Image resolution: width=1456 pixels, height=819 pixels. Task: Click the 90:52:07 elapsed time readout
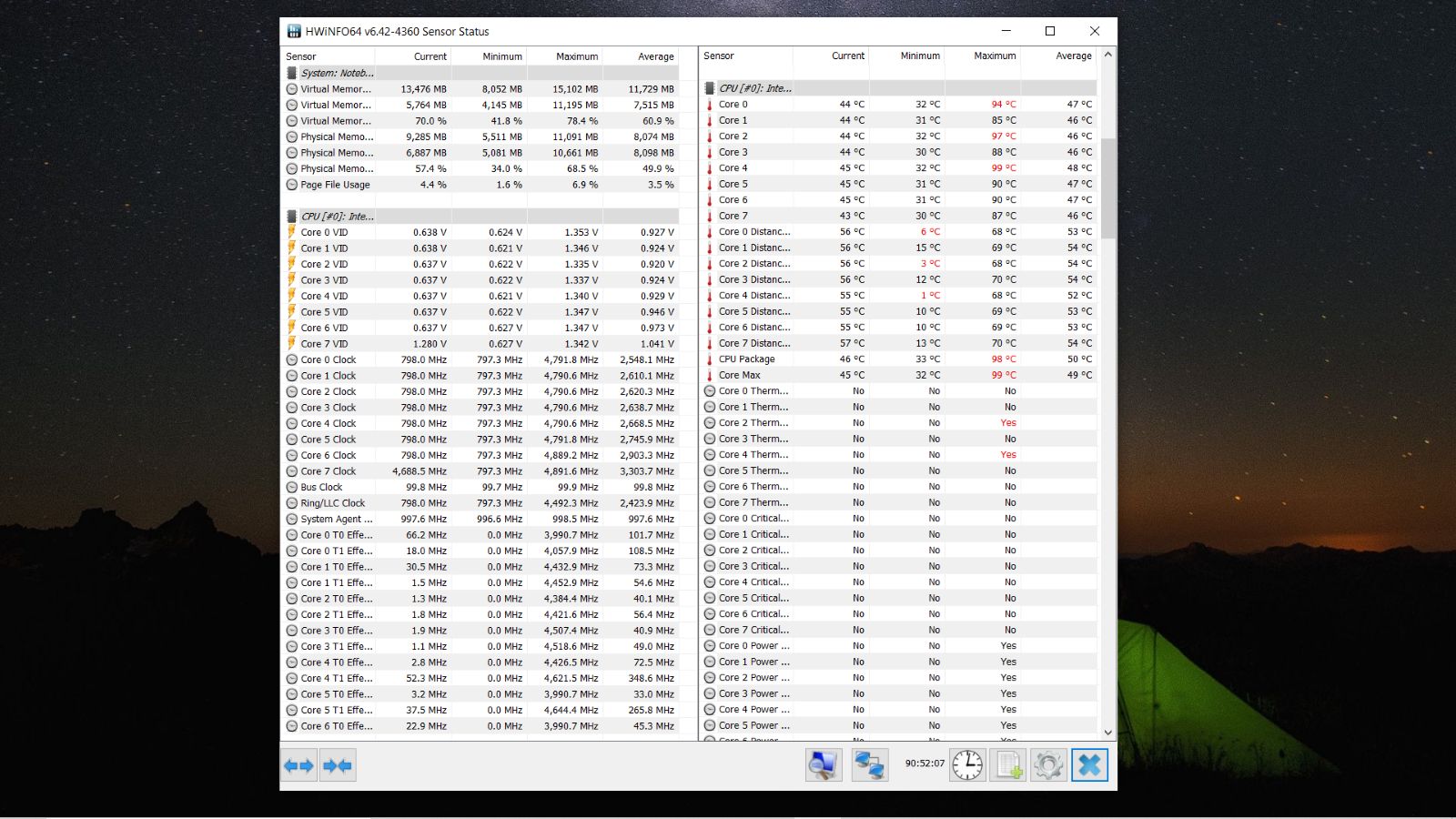click(x=925, y=763)
